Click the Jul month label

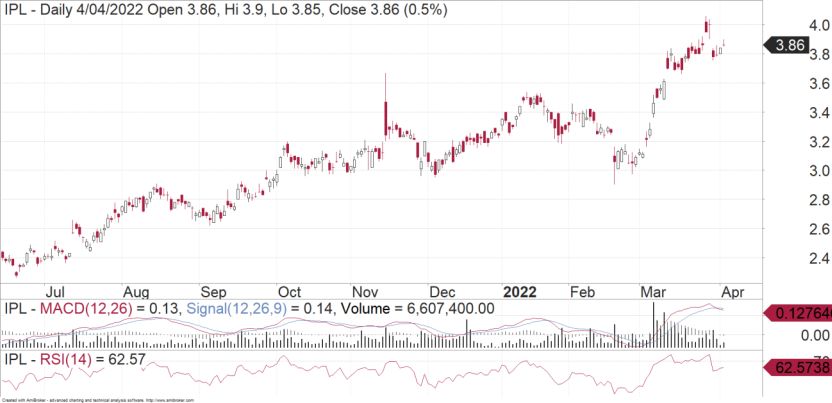click(x=55, y=292)
